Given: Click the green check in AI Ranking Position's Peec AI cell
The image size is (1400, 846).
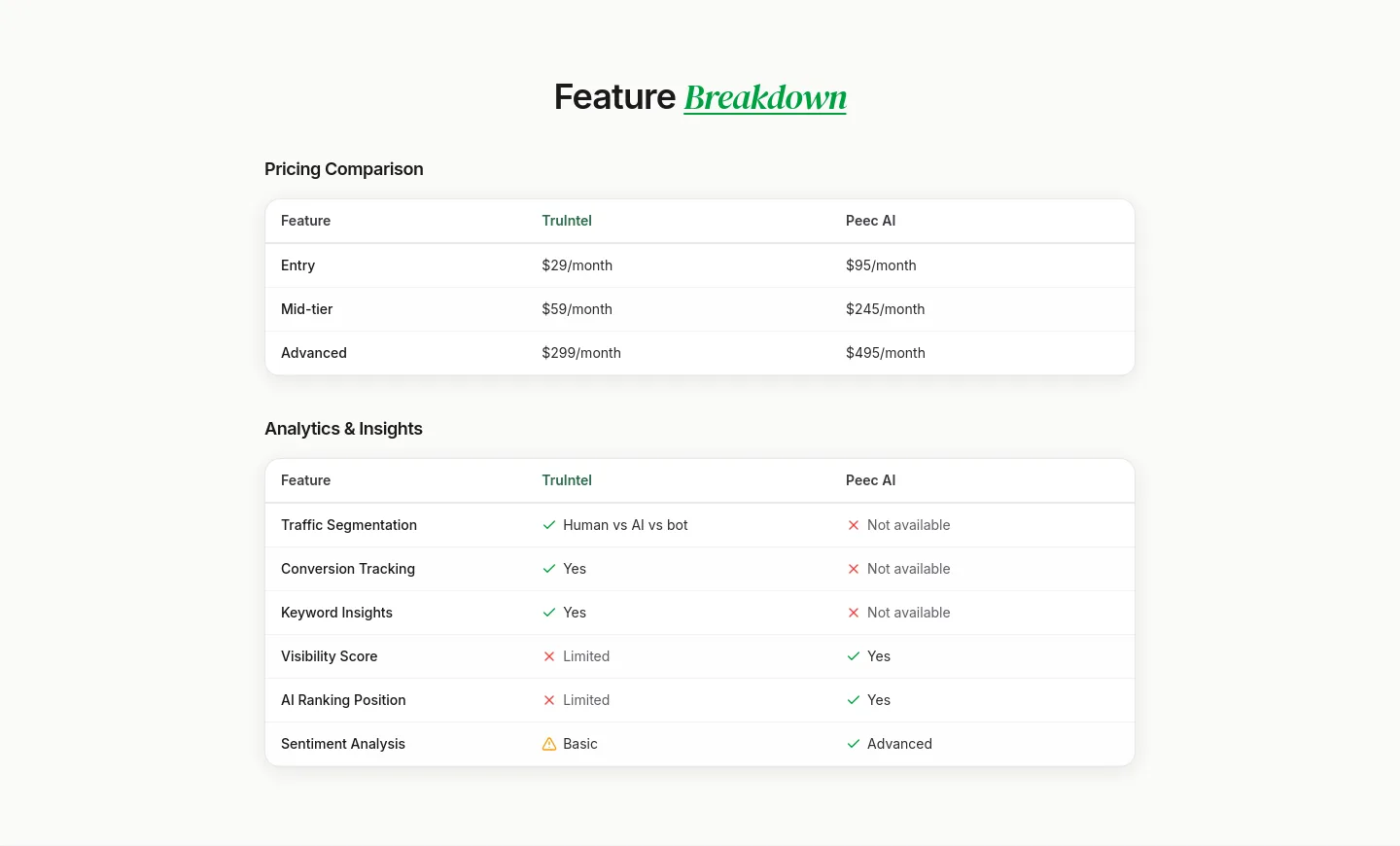Looking at the screenshot, I should pyautogui.click(x=854, y=700).
